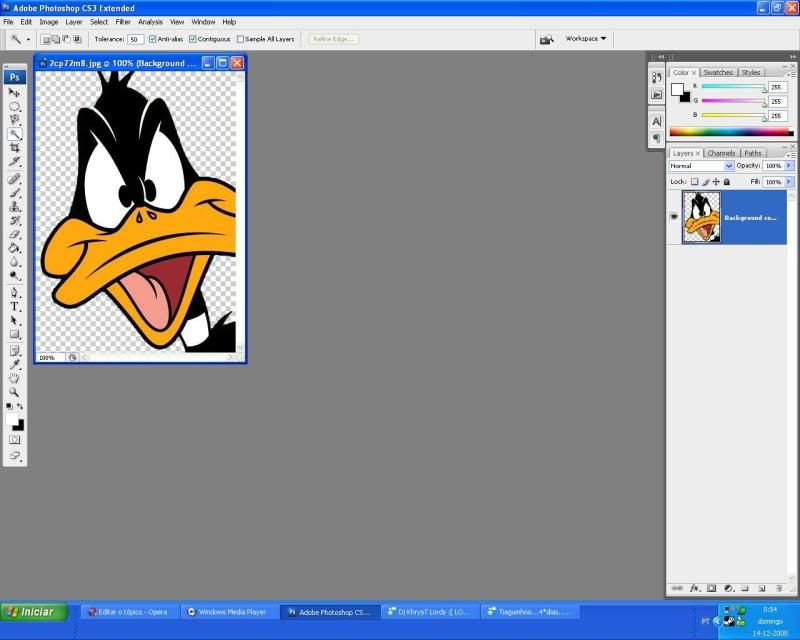Pick a color from the spectrum ramp
Image resolution: width=800 pixels, height=640 pixels.
[732, 132]
